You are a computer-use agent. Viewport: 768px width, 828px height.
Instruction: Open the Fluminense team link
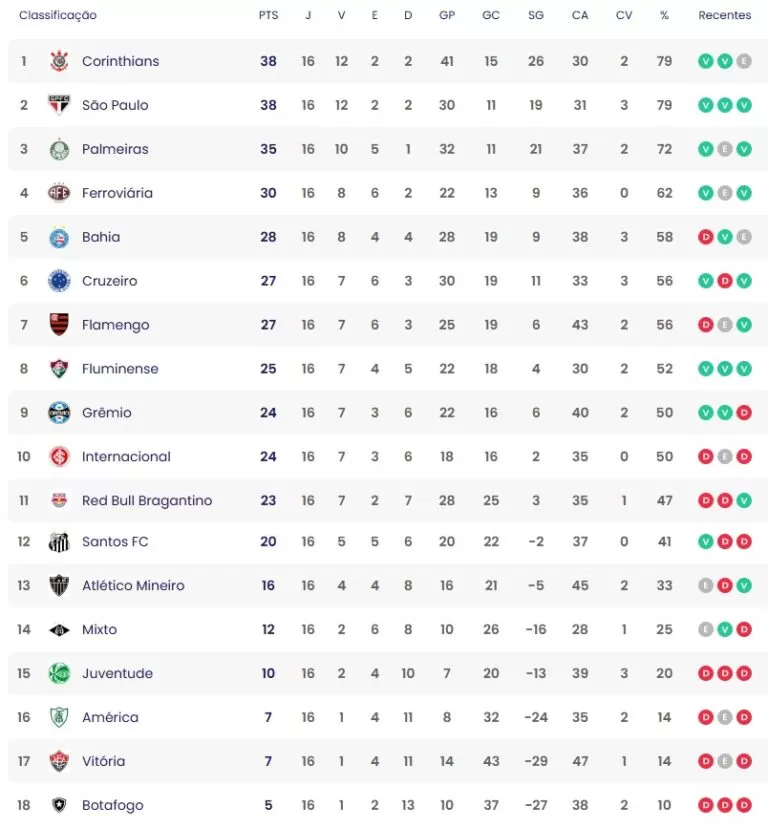tap(120, 369)
